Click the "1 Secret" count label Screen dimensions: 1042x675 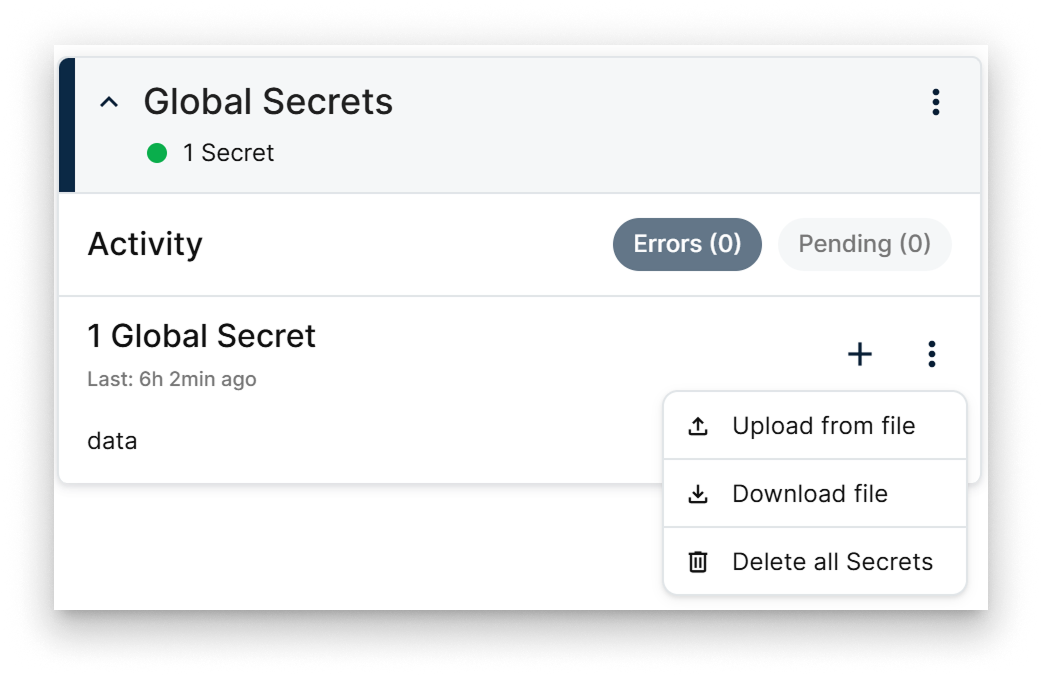(230, 153)
